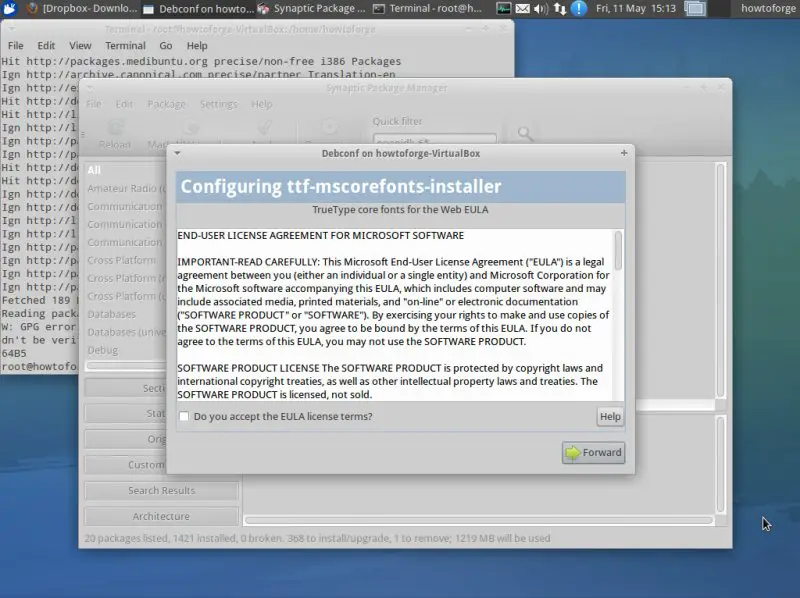The image size is (800, 598).
Task: Open the volume speaker indicator
Action: [x=541, y=8]
